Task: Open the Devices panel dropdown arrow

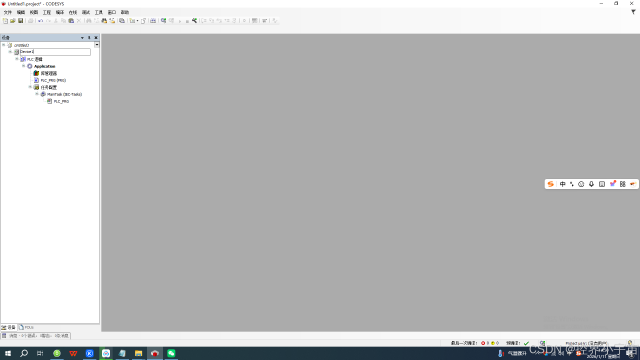Action: [x=82, y=38]
